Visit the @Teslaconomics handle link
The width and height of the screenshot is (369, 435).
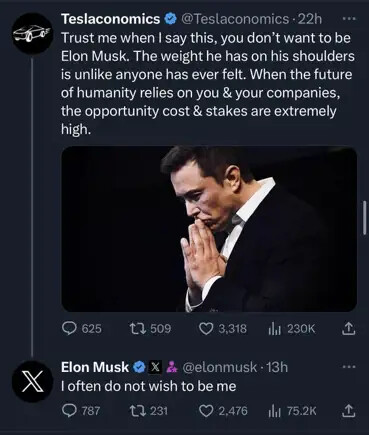(x=235, y=19)
